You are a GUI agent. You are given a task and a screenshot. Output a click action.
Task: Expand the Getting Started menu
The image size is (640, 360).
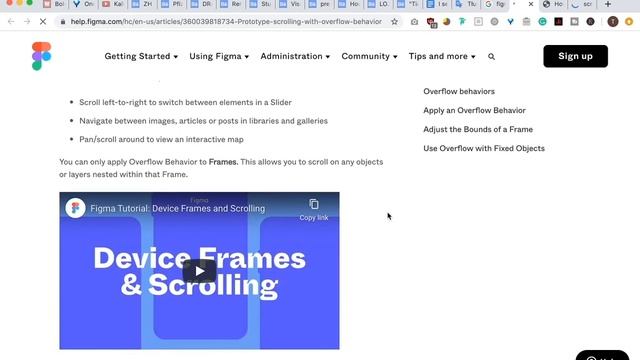click(x=141, y=56)
